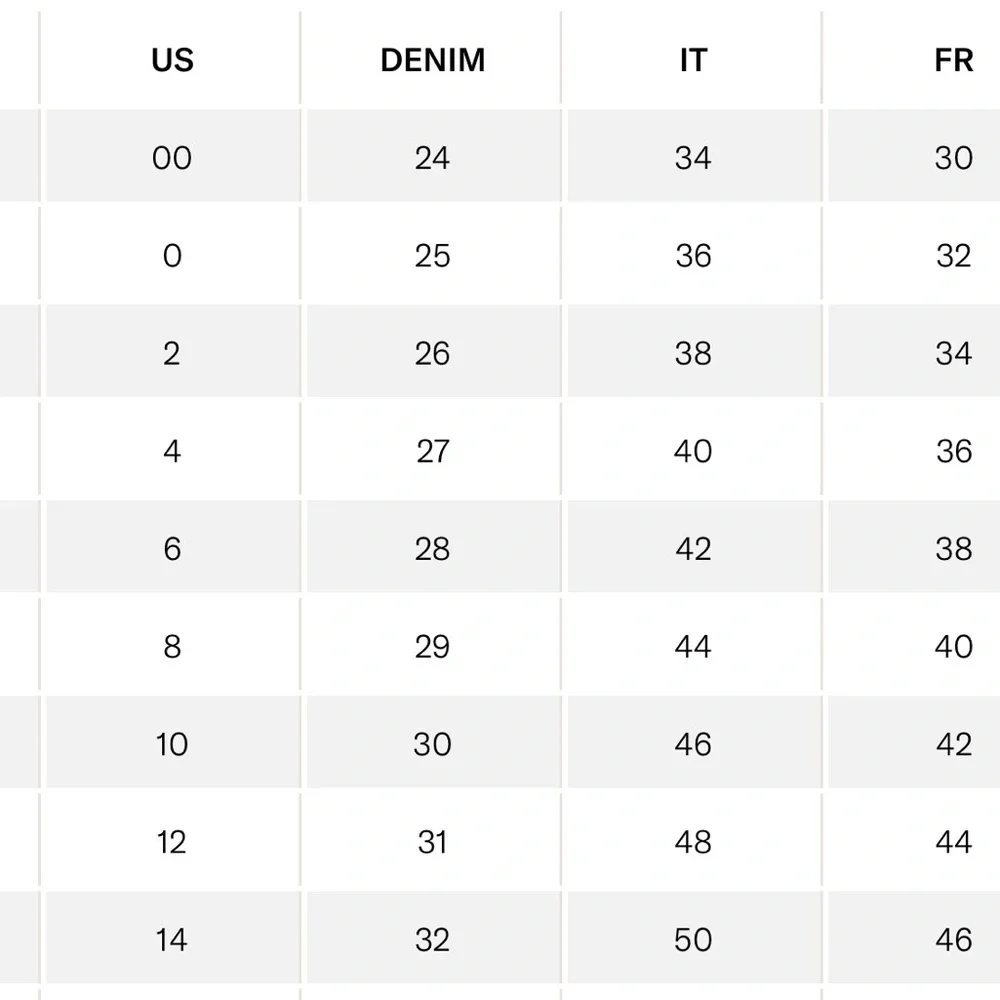Choose denim size 27 cell
This screenshot has height=1000, width=1000.
[x=433, y=450]
